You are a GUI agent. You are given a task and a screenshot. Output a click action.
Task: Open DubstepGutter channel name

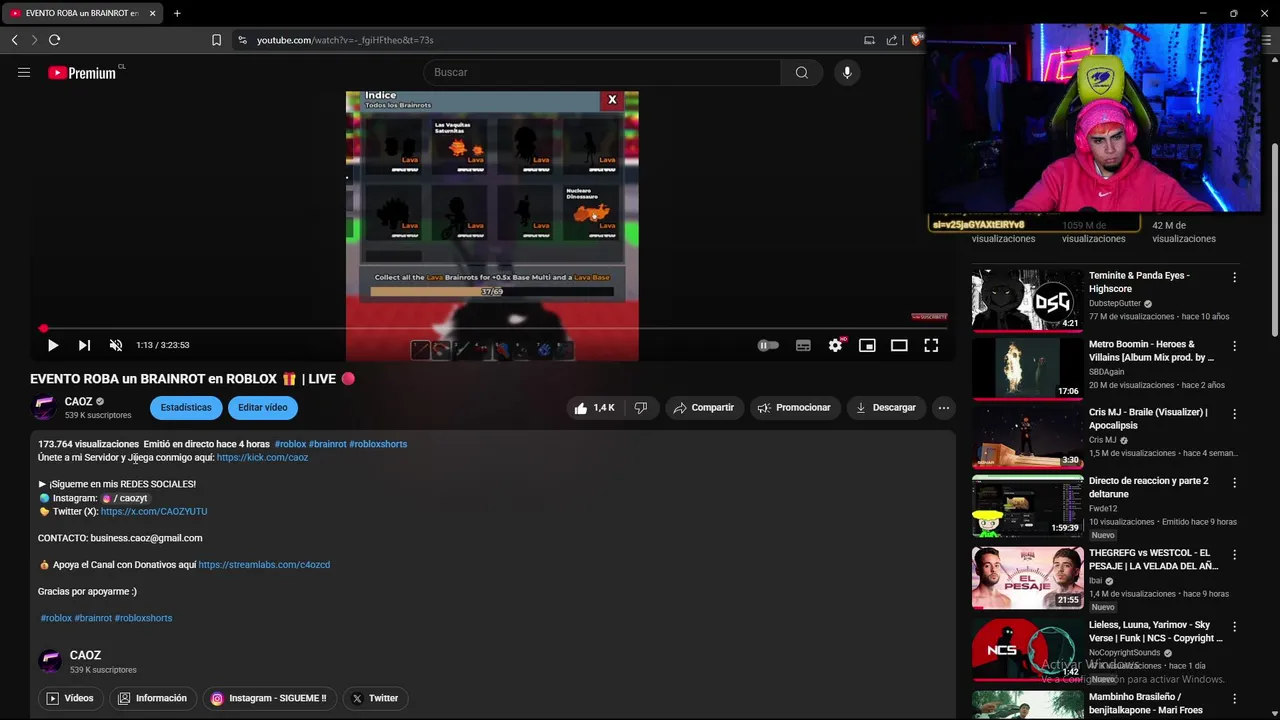(x=1115, y=303)
